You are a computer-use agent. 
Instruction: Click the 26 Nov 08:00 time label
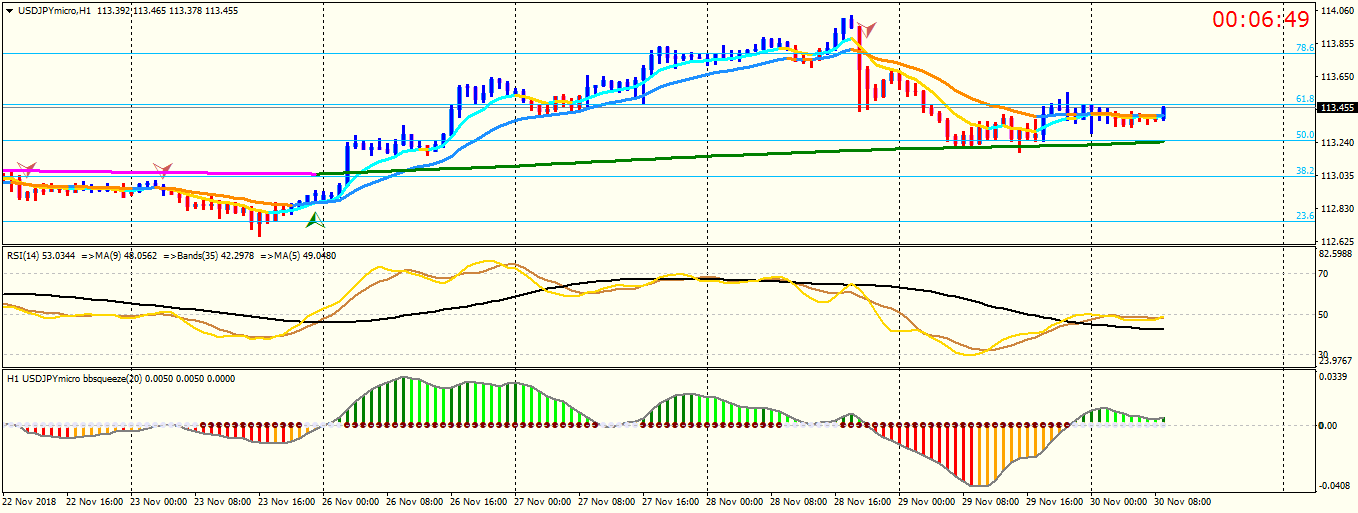[x=417, y=500]
